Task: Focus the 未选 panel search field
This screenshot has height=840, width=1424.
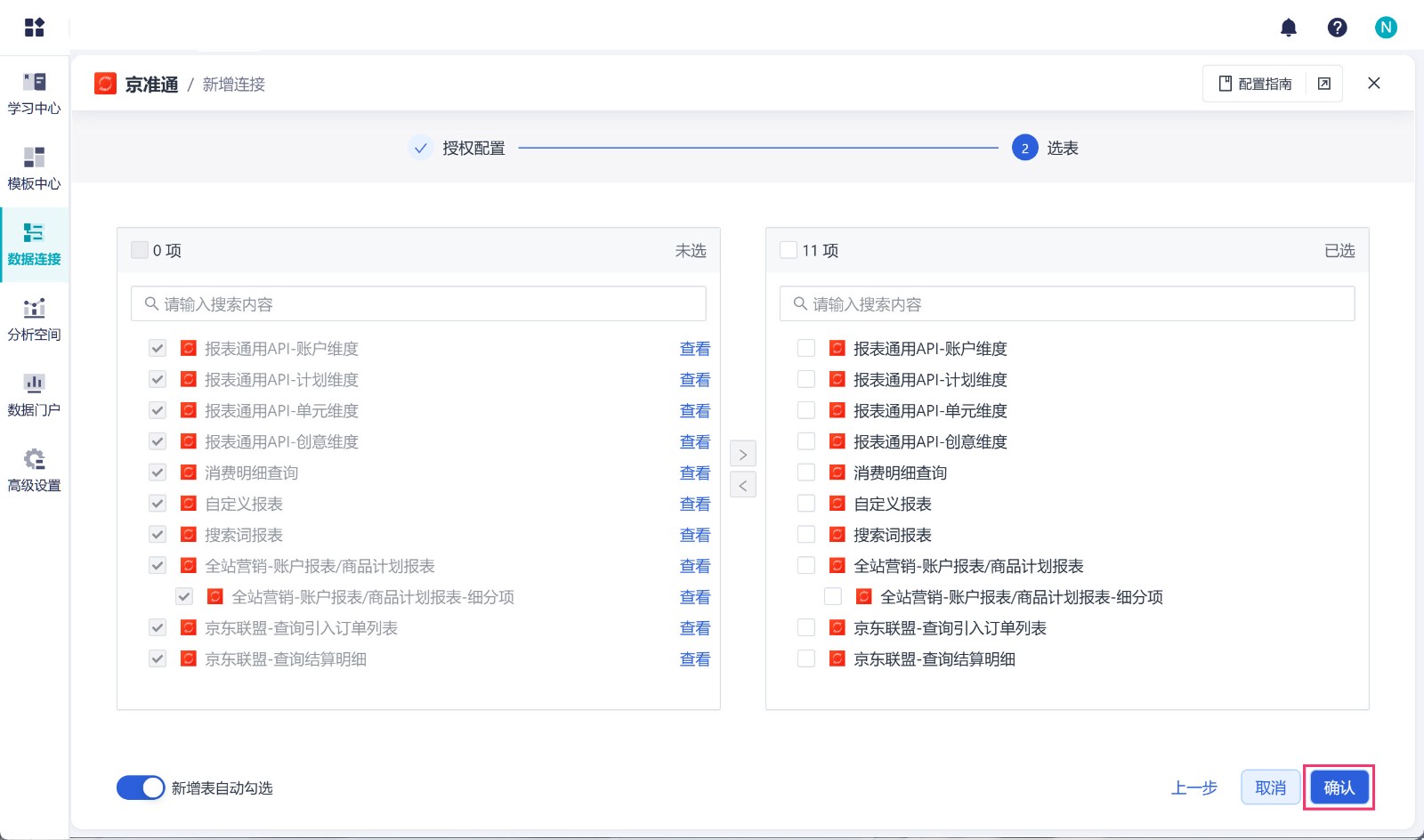Action: 418,303
